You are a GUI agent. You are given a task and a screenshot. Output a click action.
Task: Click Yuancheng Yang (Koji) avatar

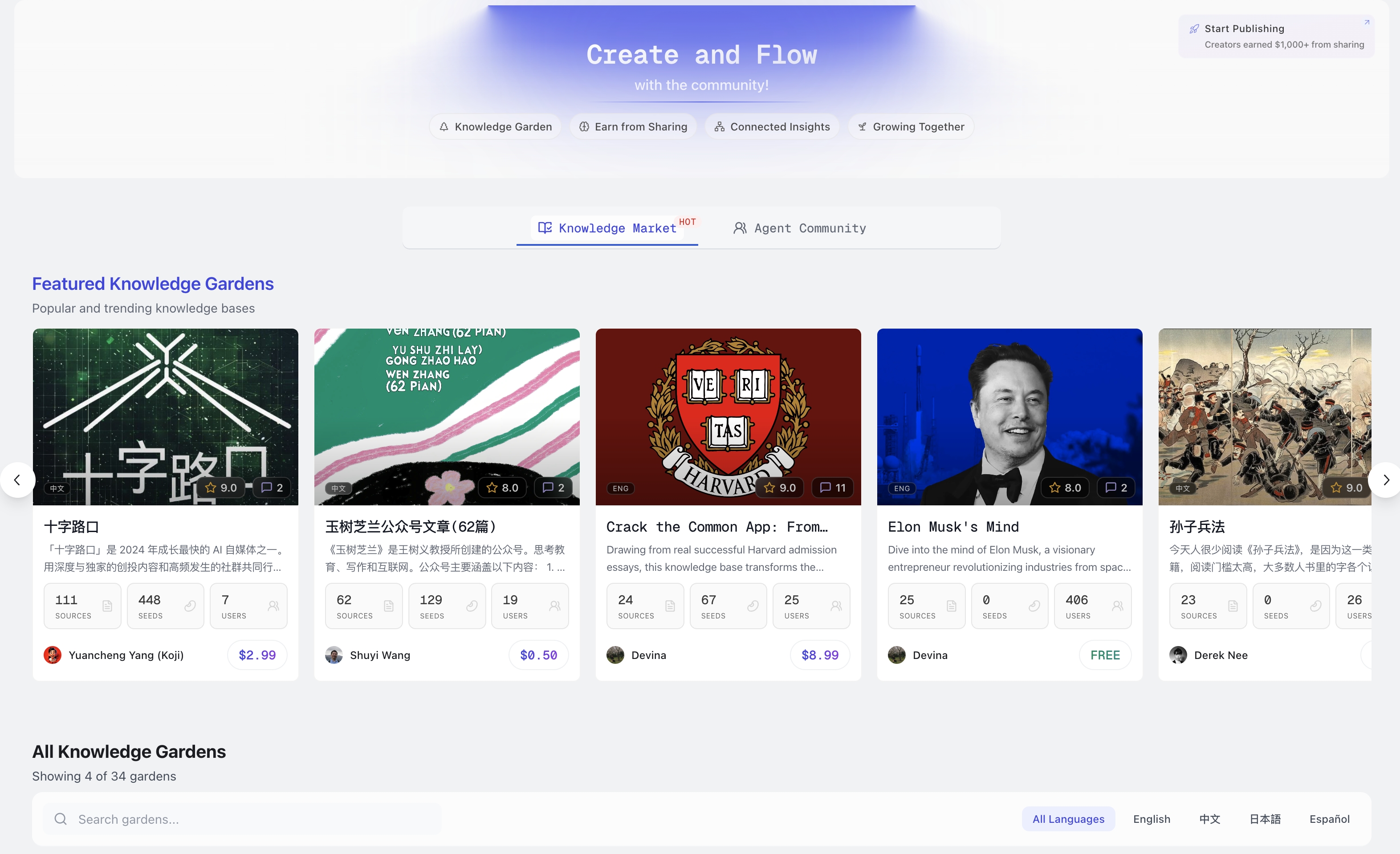click(52, 655)
